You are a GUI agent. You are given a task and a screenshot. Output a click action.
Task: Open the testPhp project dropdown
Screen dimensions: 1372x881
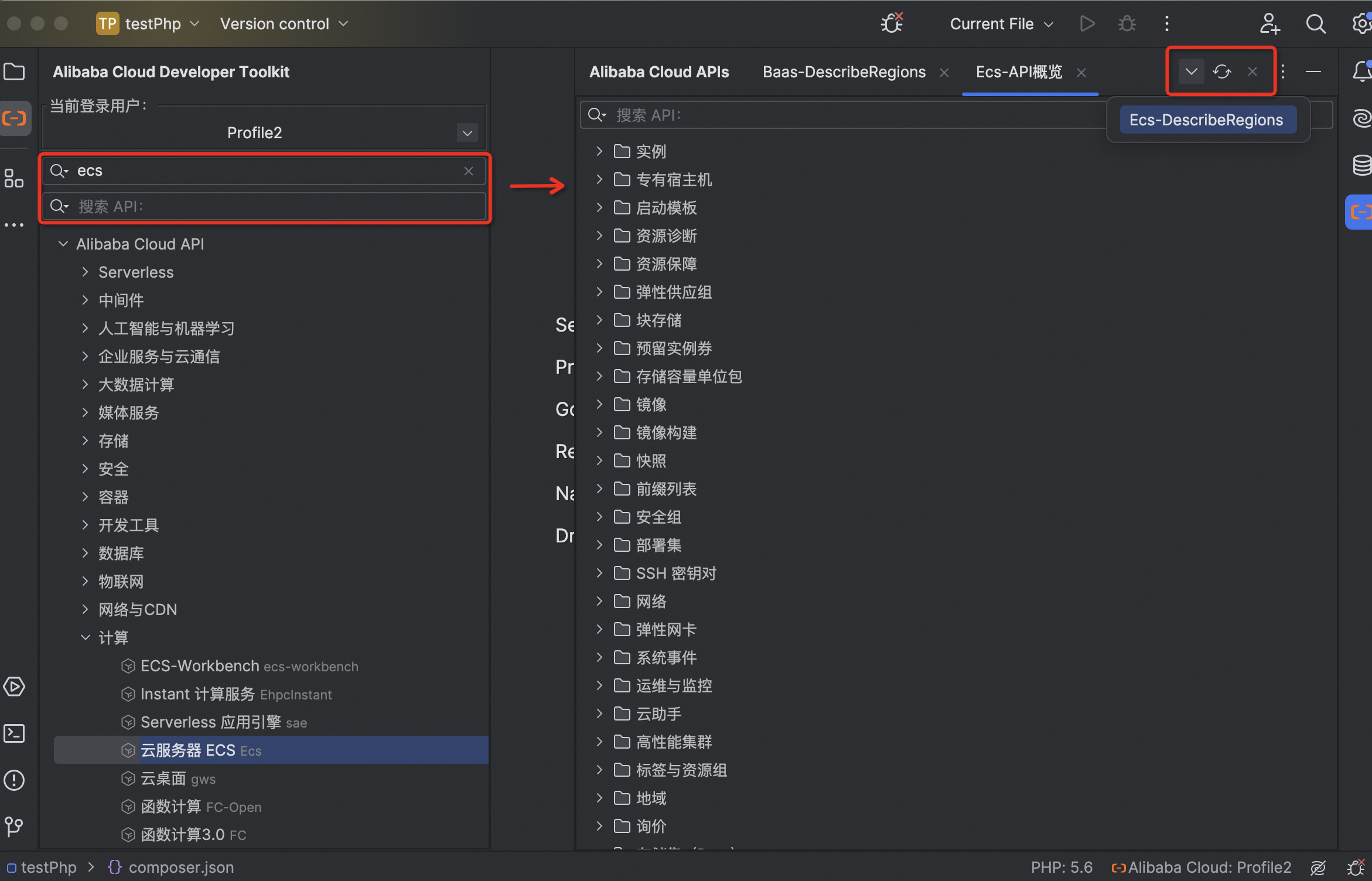click(148, 23)
